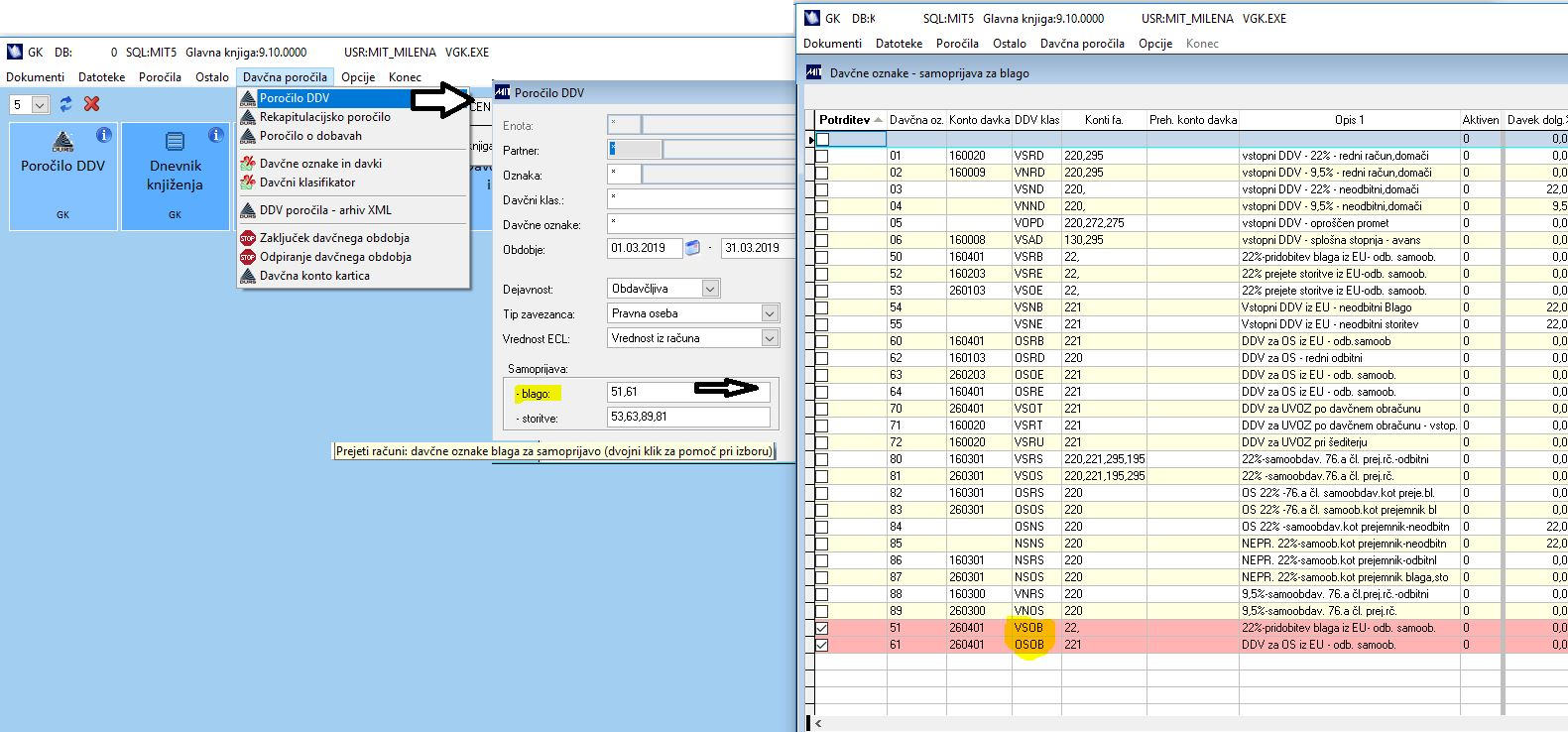Uncheck the checkbox for tax code 51

pos(821,628)
